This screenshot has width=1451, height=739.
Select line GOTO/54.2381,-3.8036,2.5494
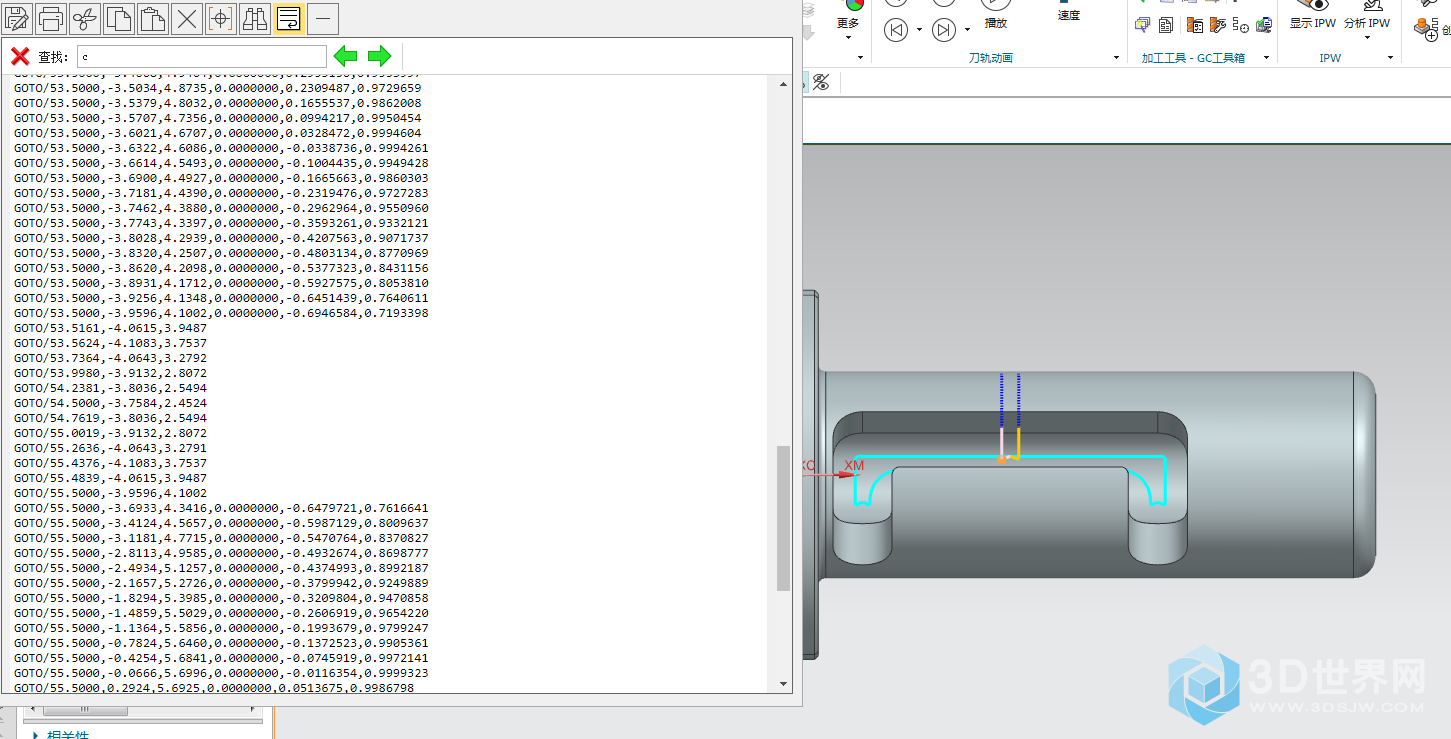click(x=111, y=388)
